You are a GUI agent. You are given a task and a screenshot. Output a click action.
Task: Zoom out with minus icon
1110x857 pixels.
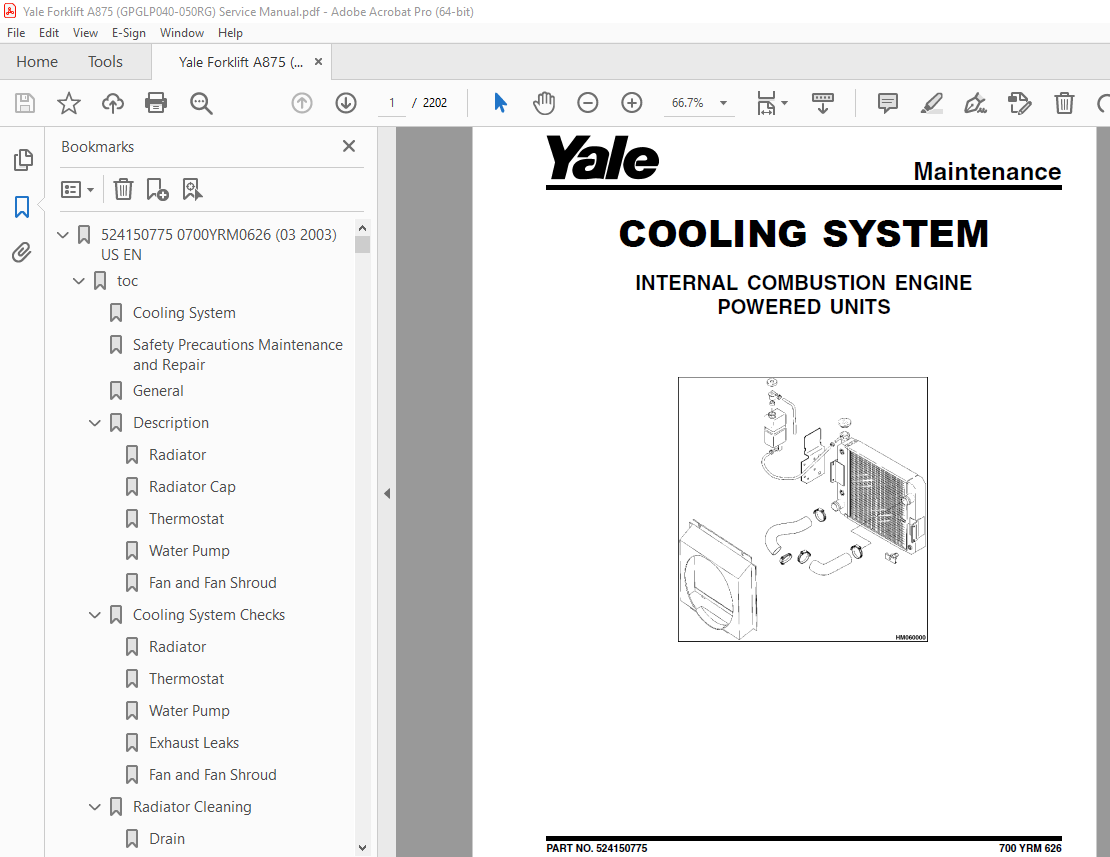(x=588, y=103)
